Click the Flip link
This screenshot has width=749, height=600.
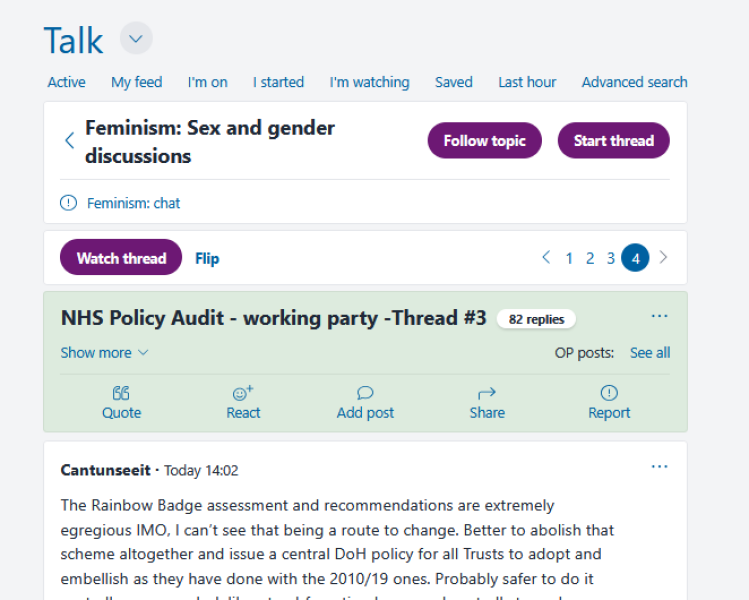(x=207, y=259)
